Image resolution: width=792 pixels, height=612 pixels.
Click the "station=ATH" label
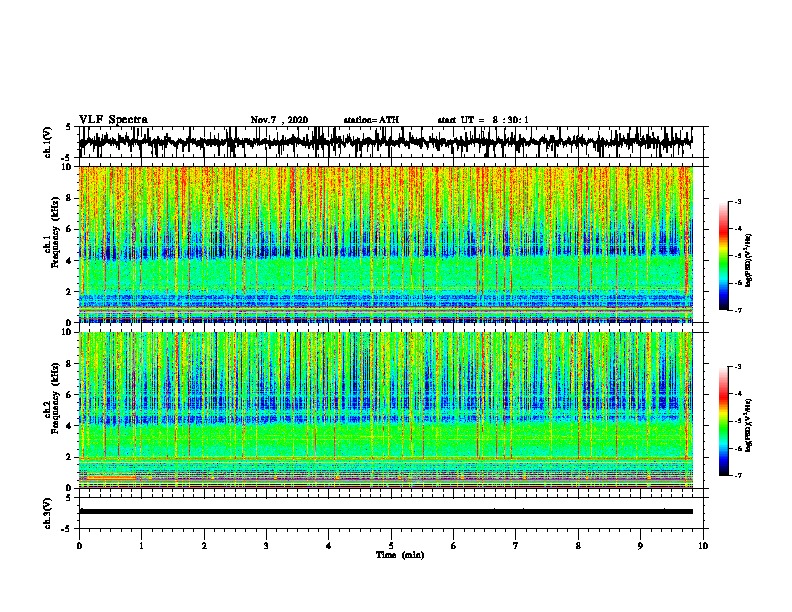tap(371, 120)
